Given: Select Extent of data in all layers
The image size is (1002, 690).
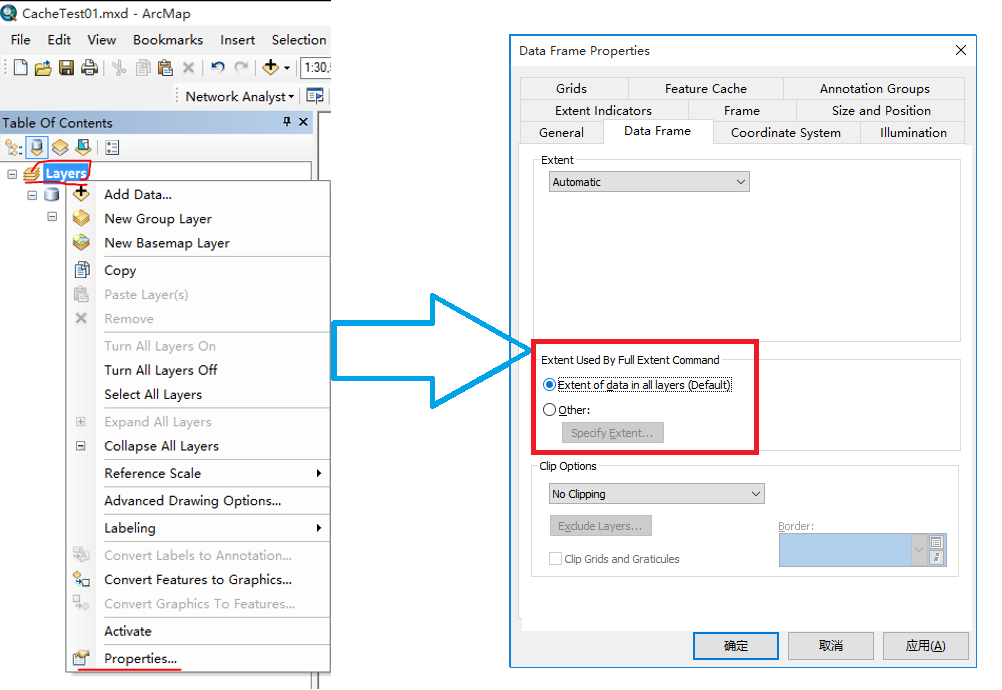Looking at the screenshot, I should (x=637, y=385).
